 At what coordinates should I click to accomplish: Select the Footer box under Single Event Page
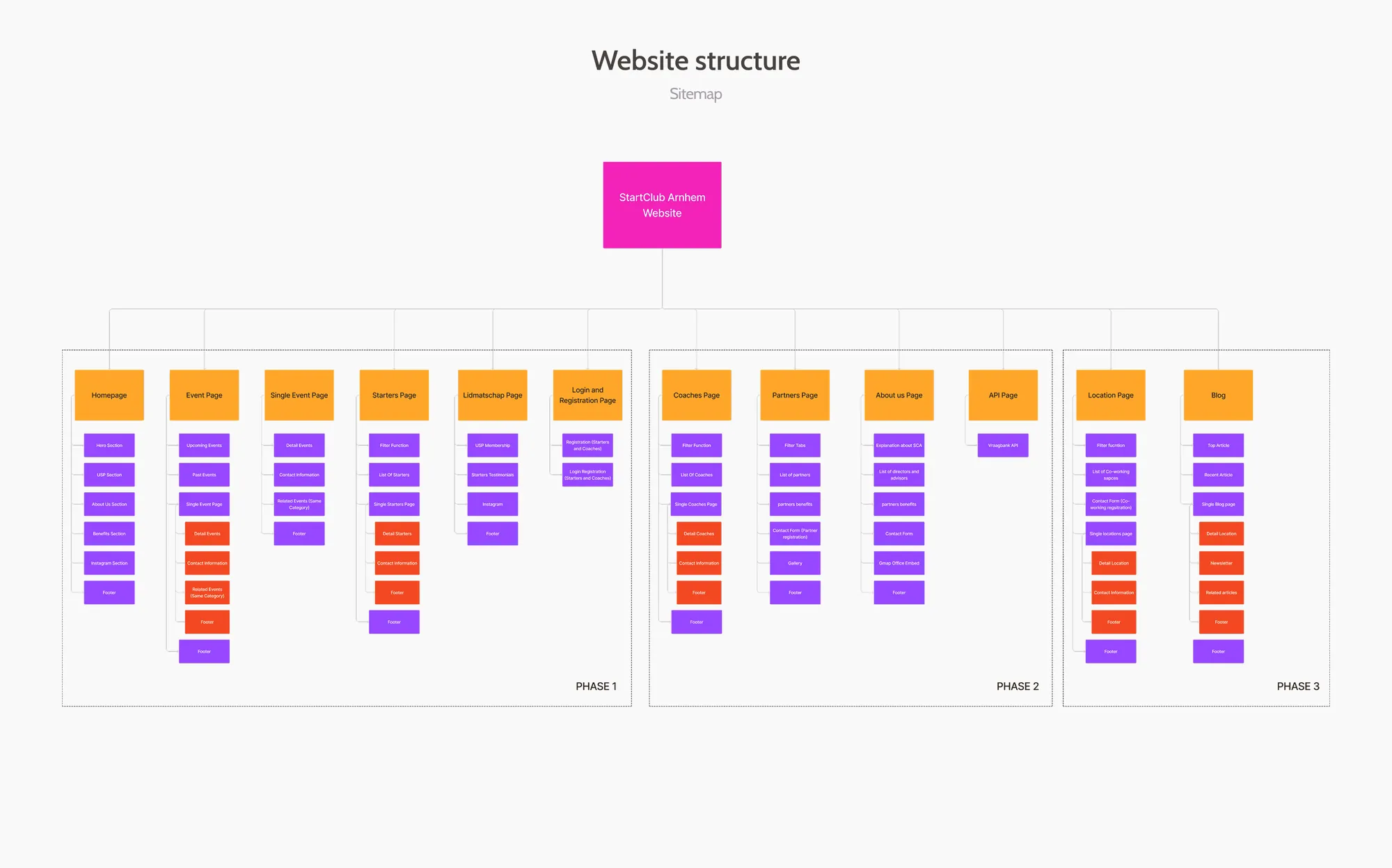coord(299,534)
